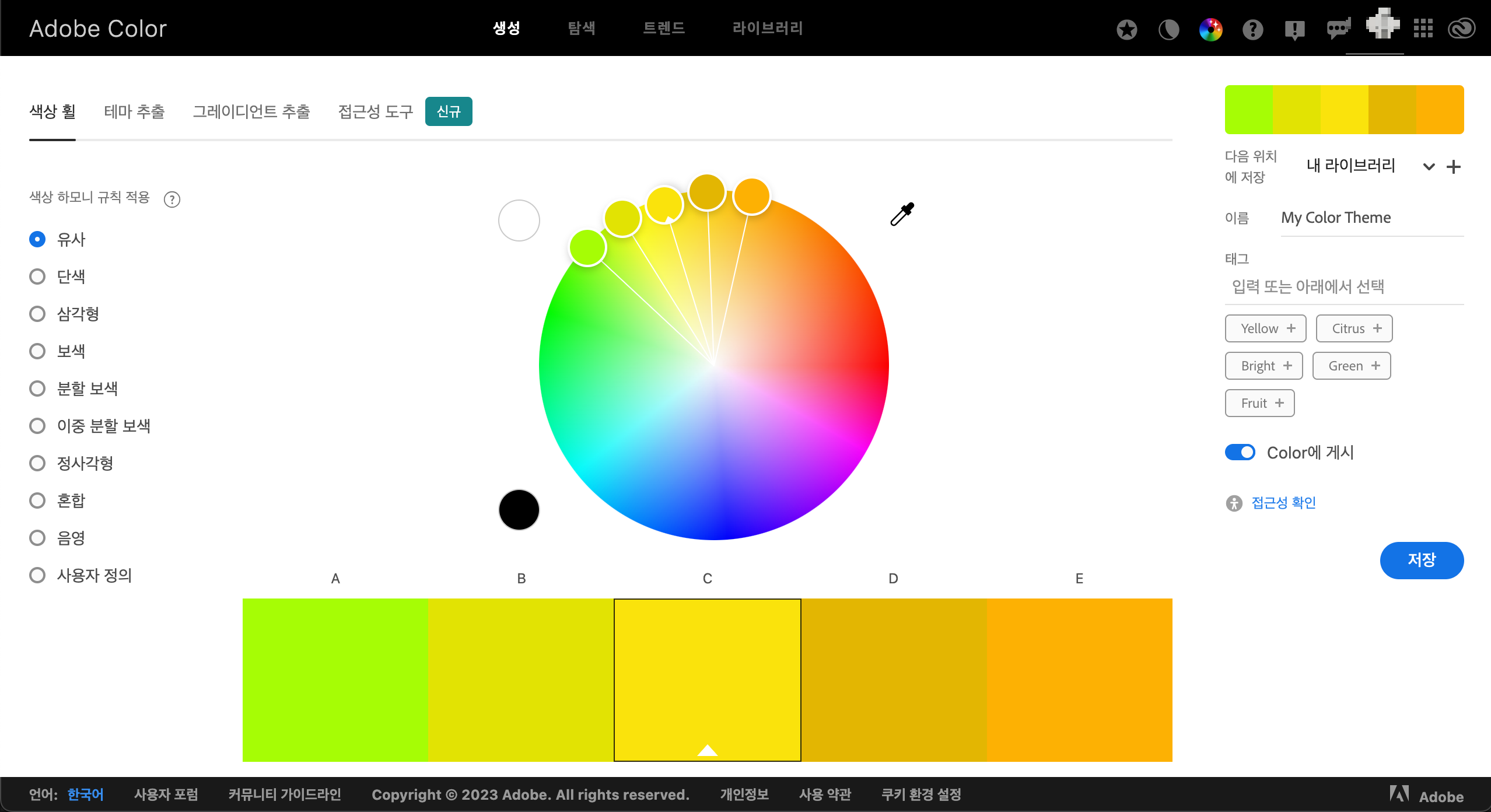
Task: Open the Adobe apps grid menu
Action: coord(1423,28)
